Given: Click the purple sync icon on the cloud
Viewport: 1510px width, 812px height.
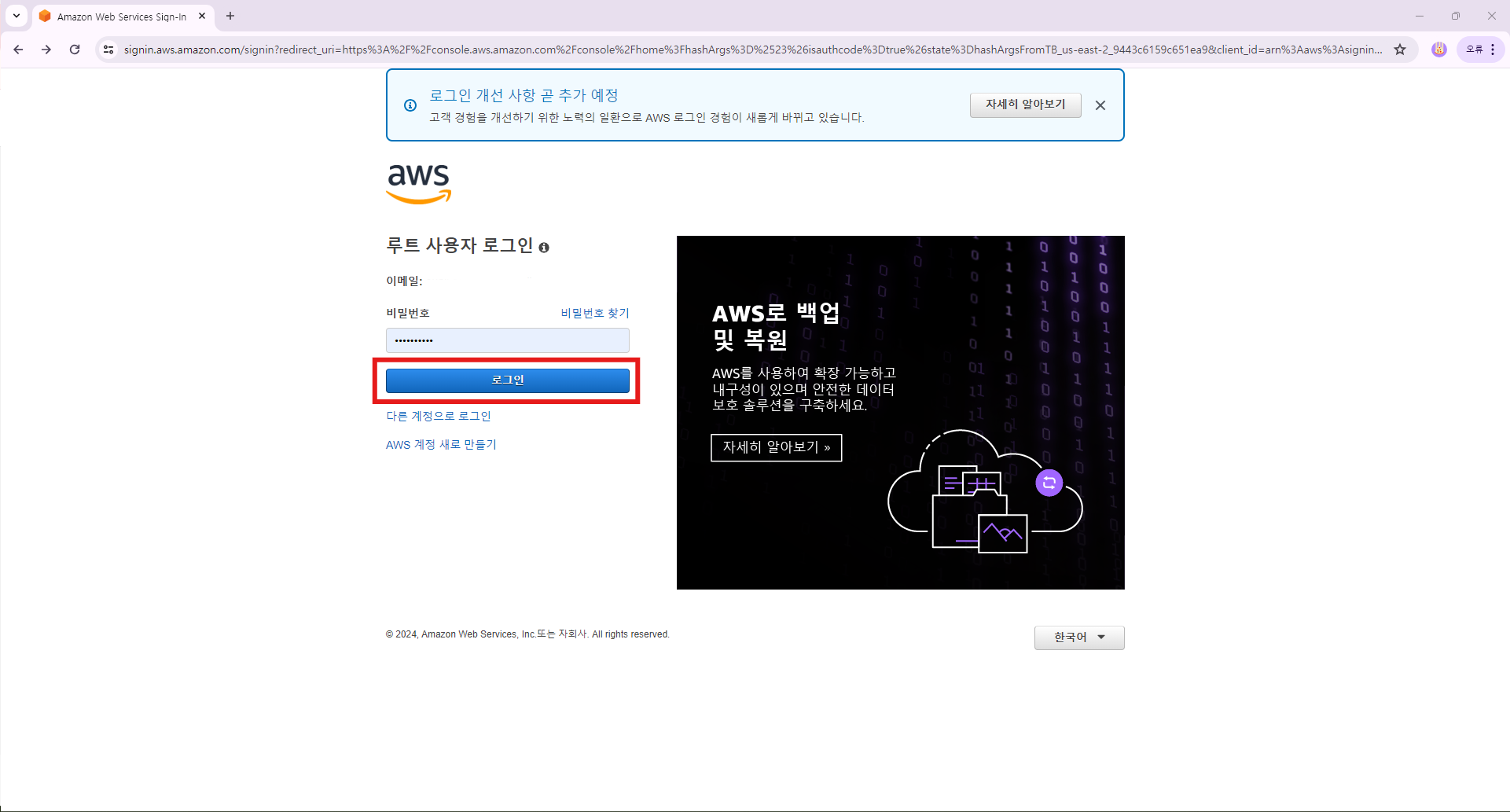Looking at the screenshot, I should [x=1049, y=483].
